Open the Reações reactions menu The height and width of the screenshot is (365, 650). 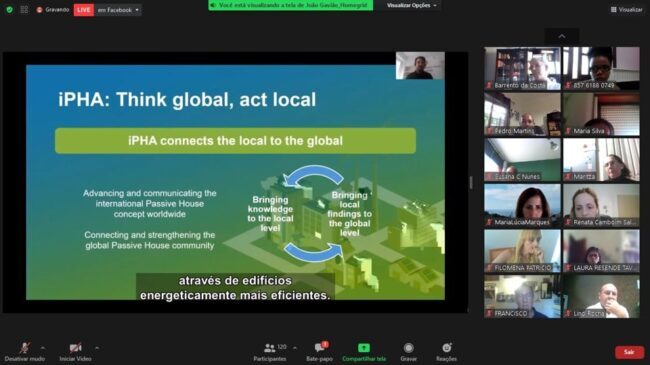click(446, 352)
